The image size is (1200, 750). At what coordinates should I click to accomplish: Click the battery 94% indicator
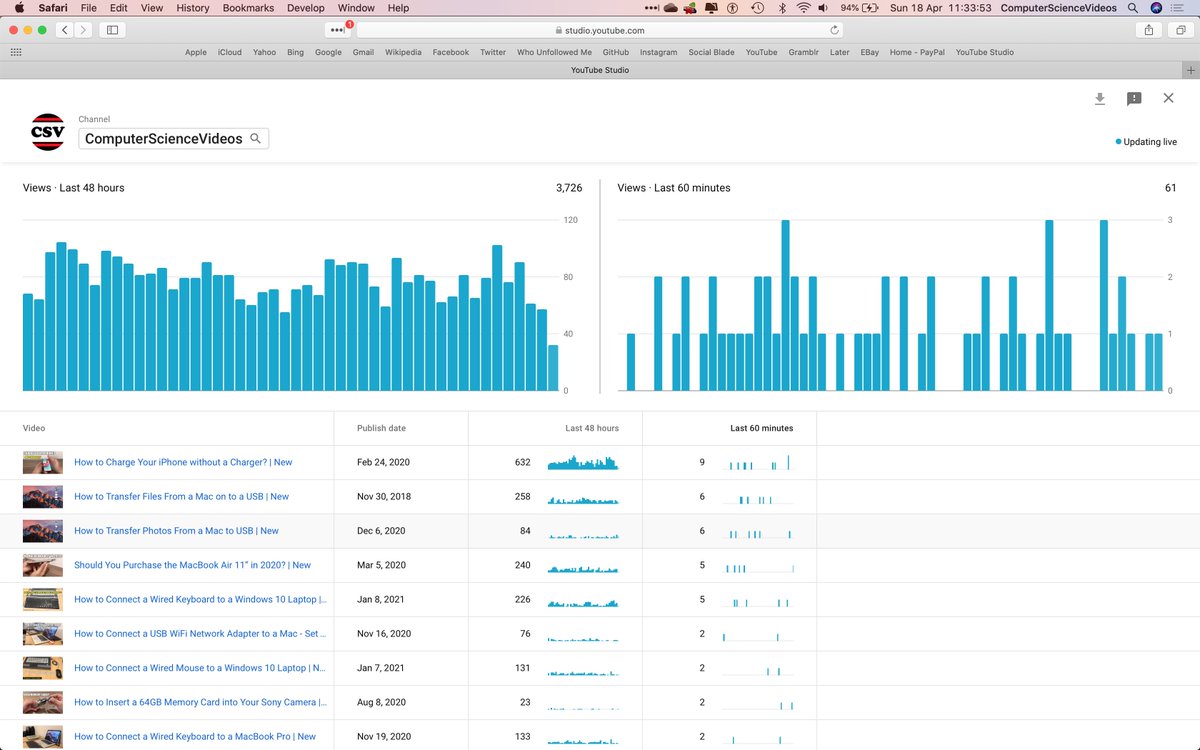click(859, 8)
